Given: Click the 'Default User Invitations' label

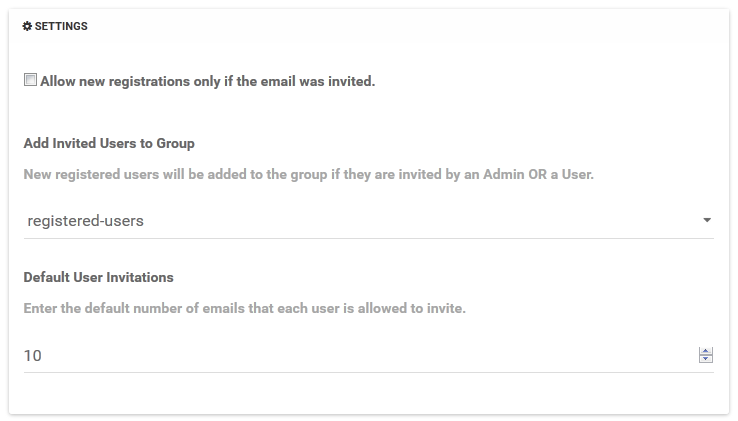Looking at the screenshot, I should point(98,277).
